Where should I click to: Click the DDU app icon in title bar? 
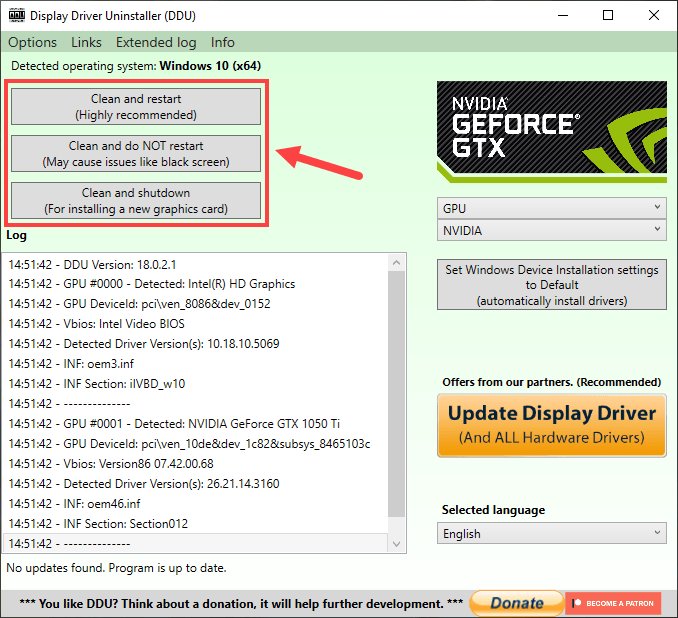(17, 16)
